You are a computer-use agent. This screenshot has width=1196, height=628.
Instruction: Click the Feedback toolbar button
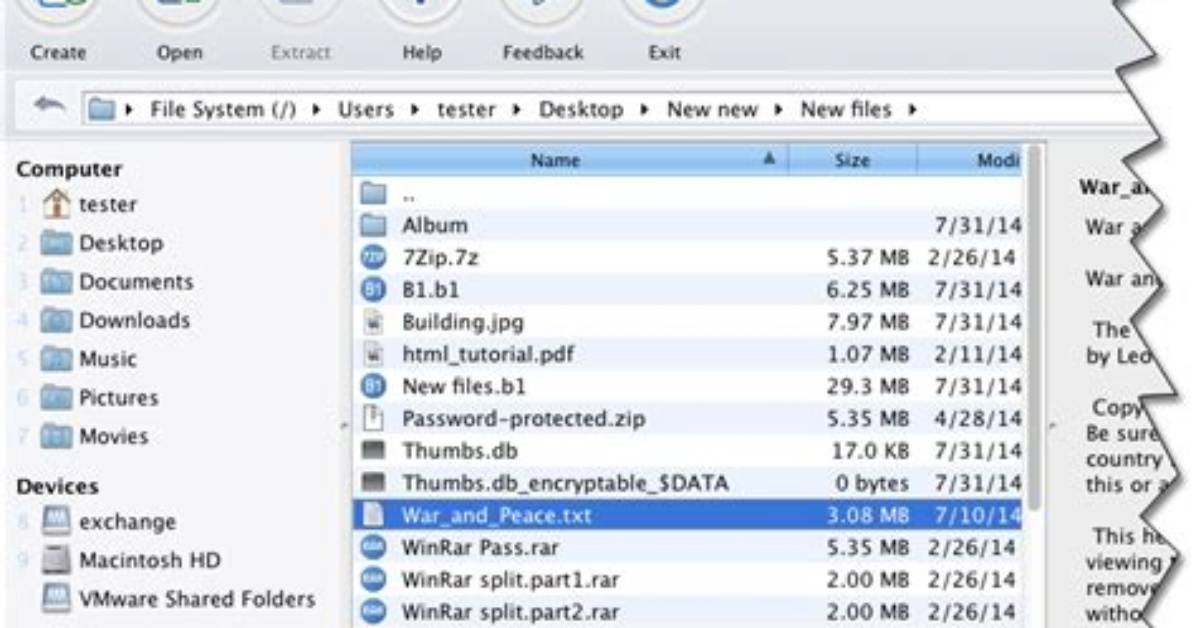(x=542, y=31)
